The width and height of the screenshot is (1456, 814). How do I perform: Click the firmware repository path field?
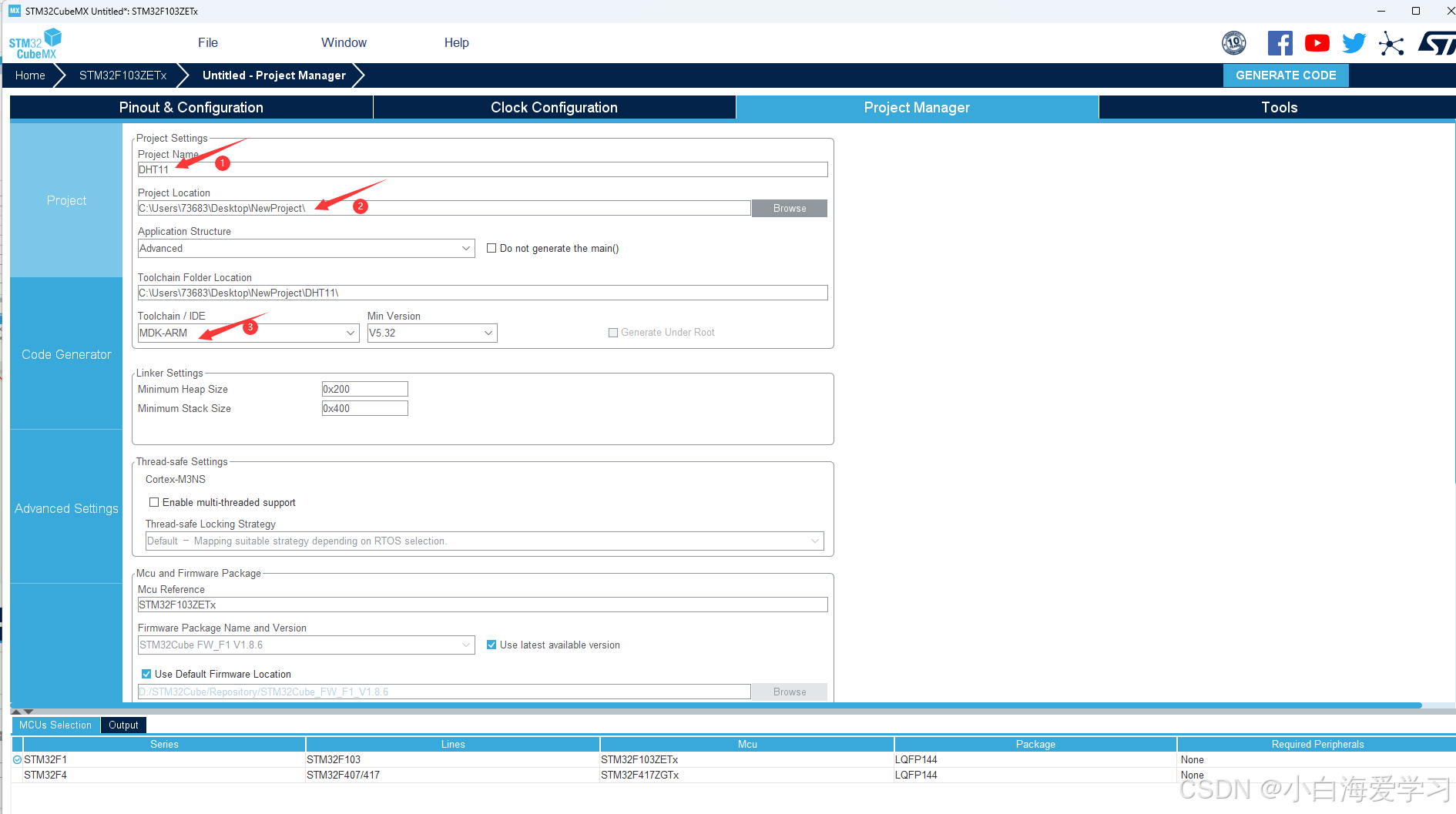point(444,692)
